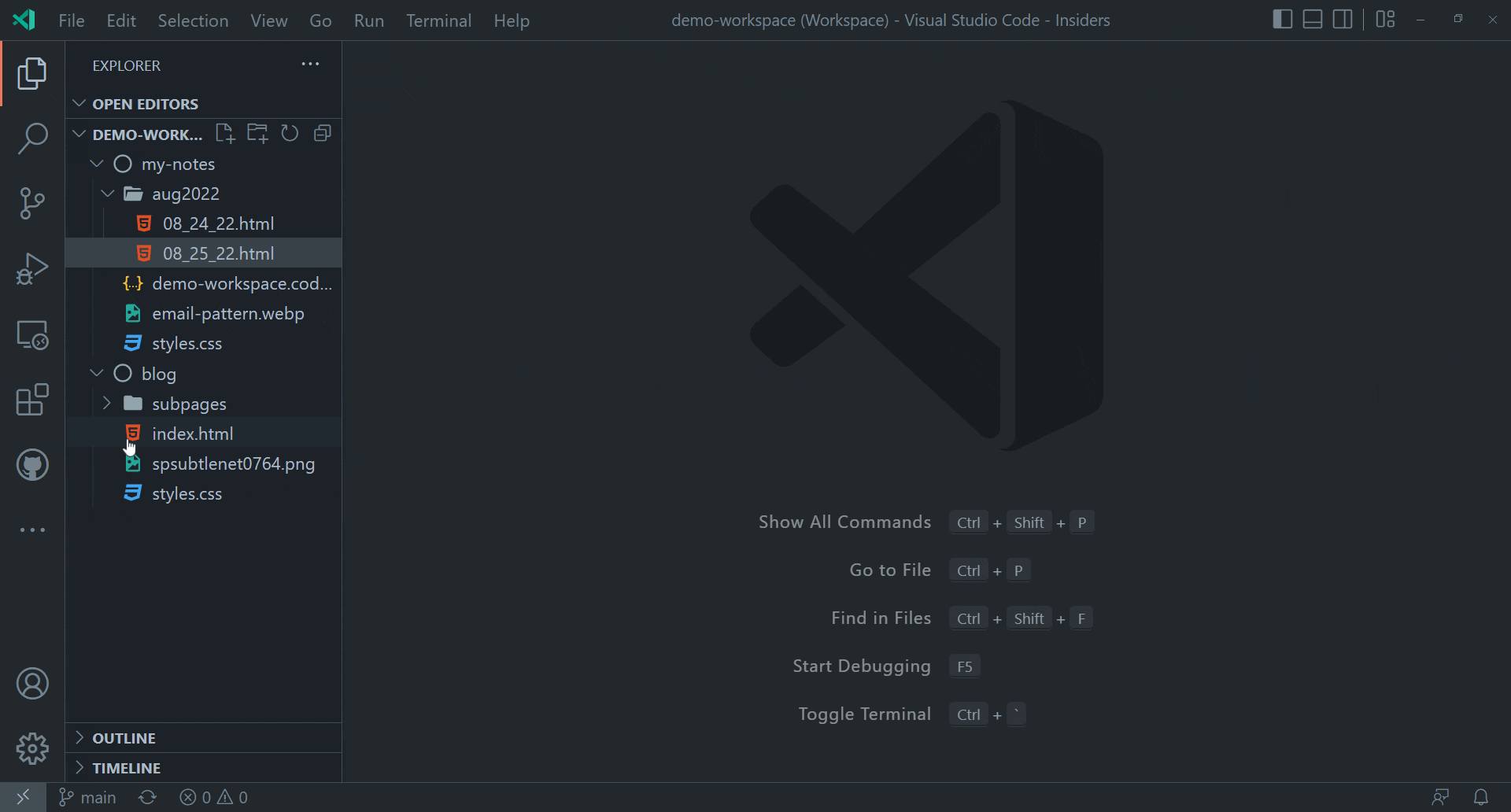Click the New Folder icon

coord(257,134)
